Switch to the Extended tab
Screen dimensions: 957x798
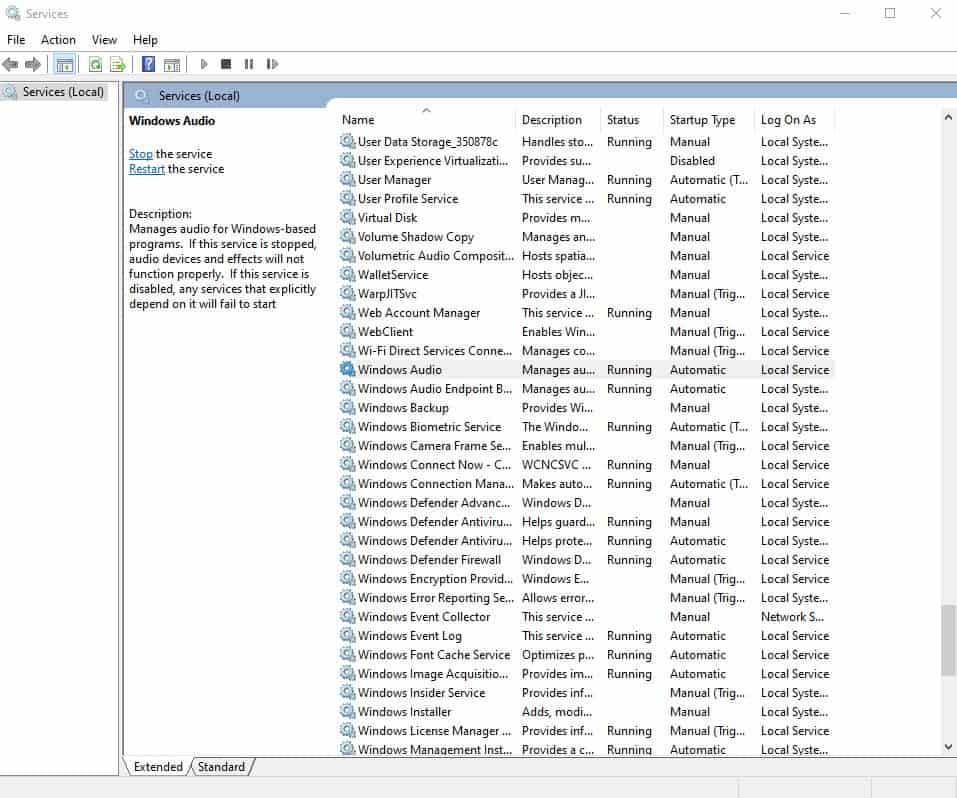tap(158, 767)
